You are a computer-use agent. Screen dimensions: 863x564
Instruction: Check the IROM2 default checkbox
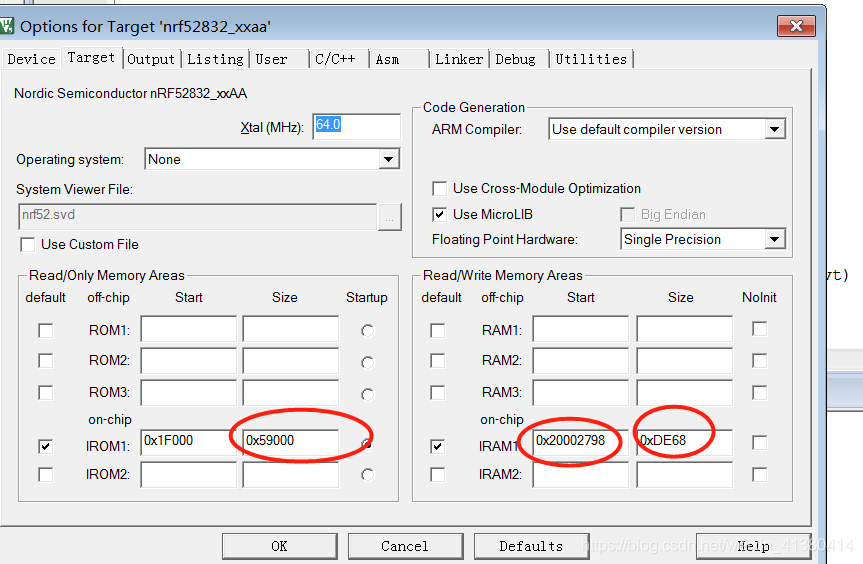point(46,474)
